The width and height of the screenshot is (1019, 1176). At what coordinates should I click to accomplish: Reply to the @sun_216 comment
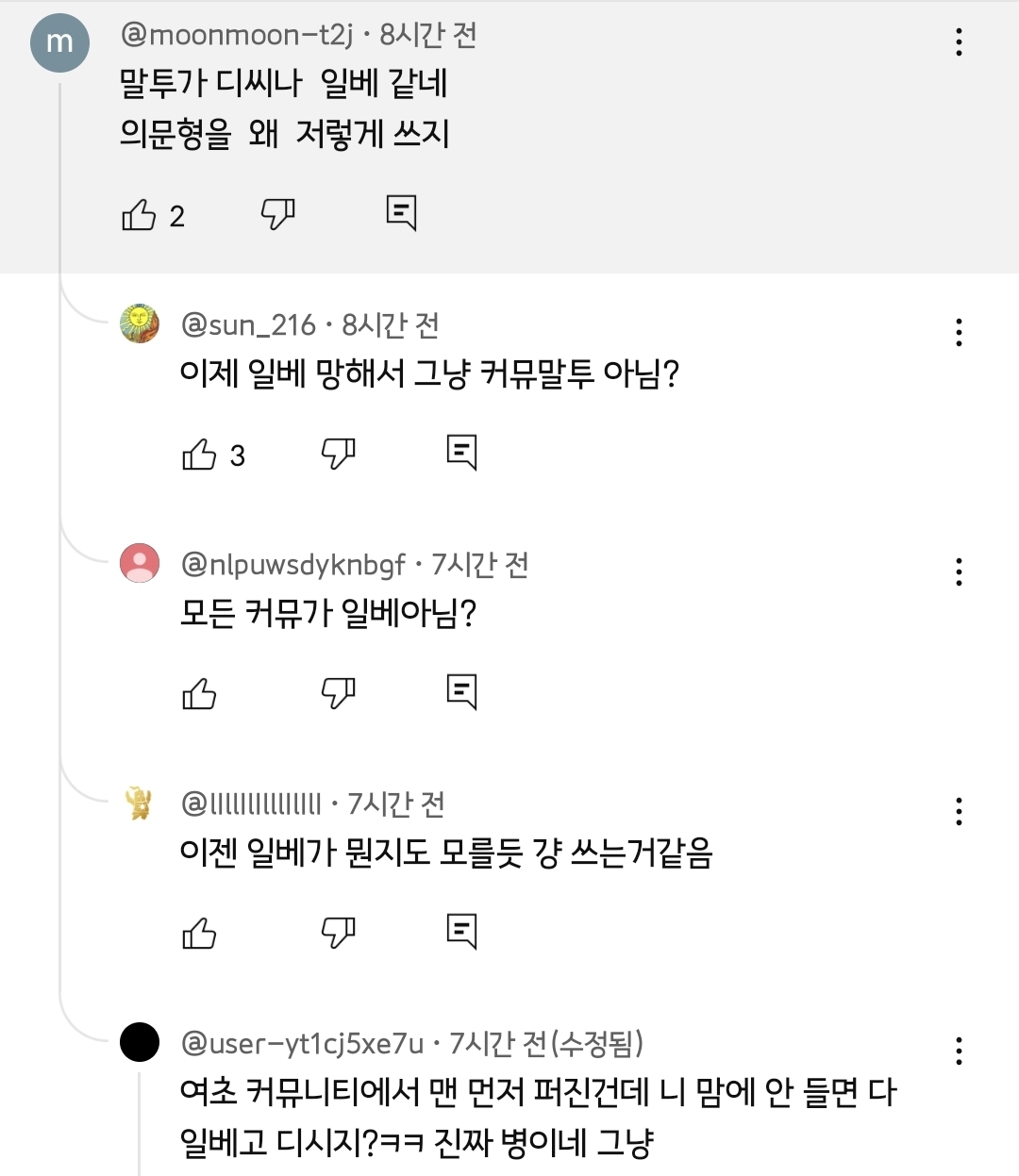click(461, 453)
